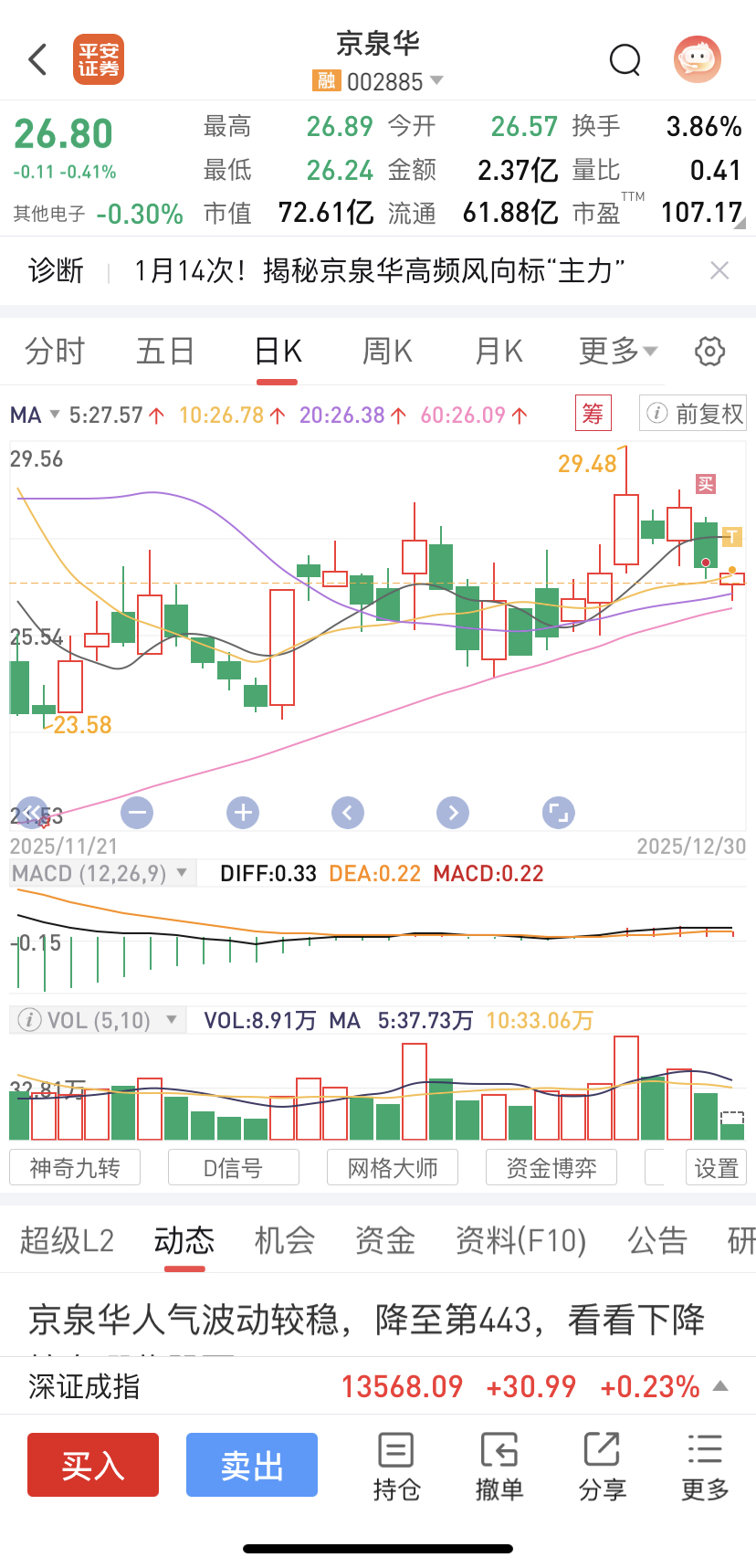Open 持仓 positions icon
756x1568 pixels.
coord(396,1468)
